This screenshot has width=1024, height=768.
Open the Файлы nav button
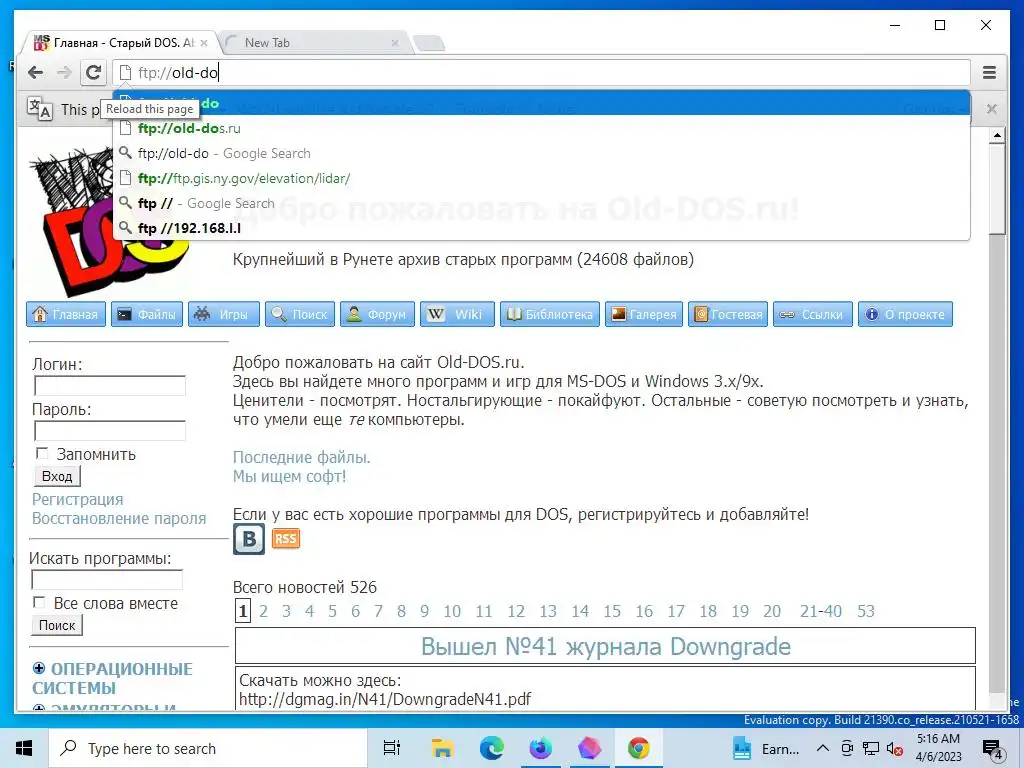pos(147,314)
